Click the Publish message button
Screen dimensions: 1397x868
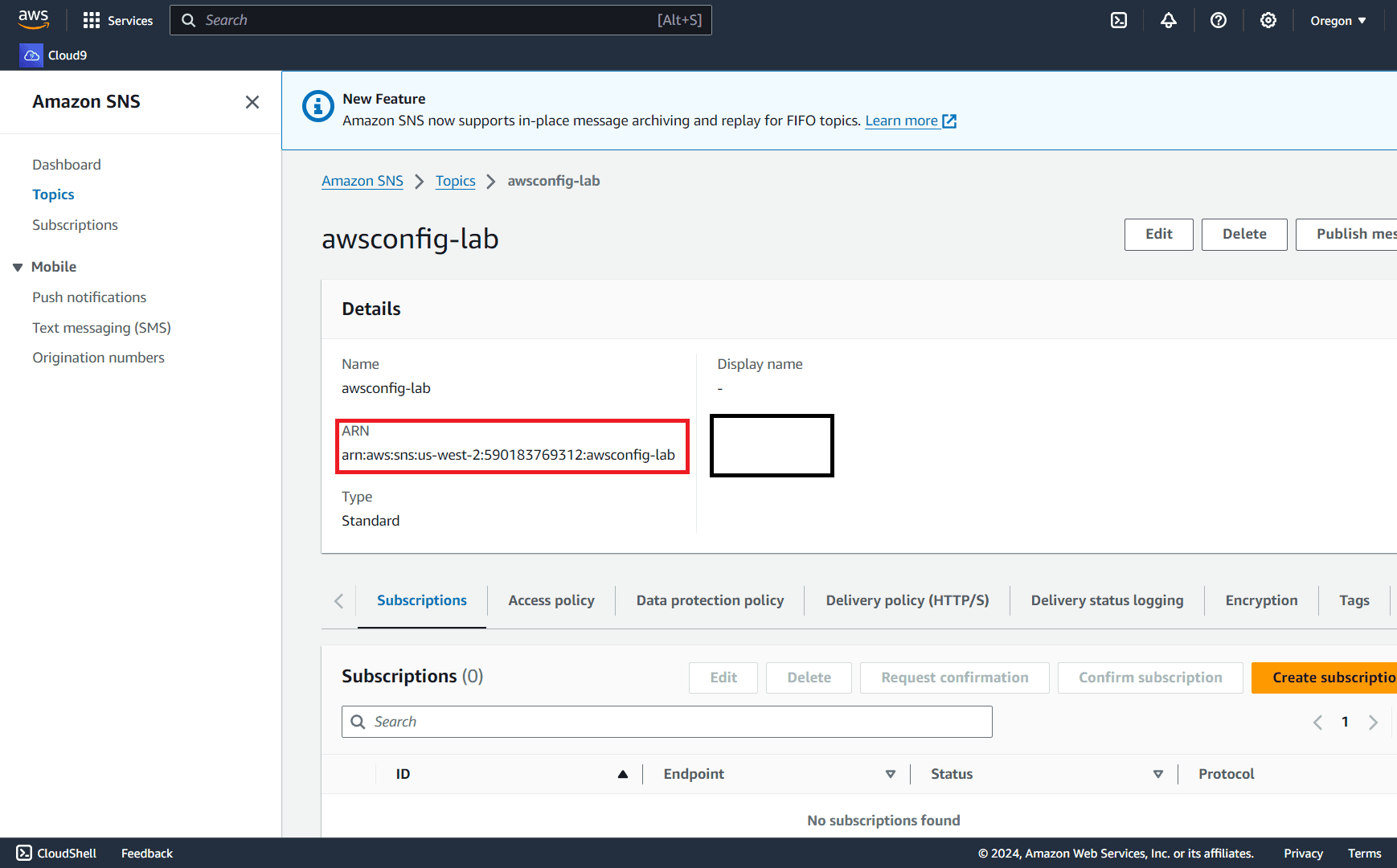click(x=1347, y=234)
